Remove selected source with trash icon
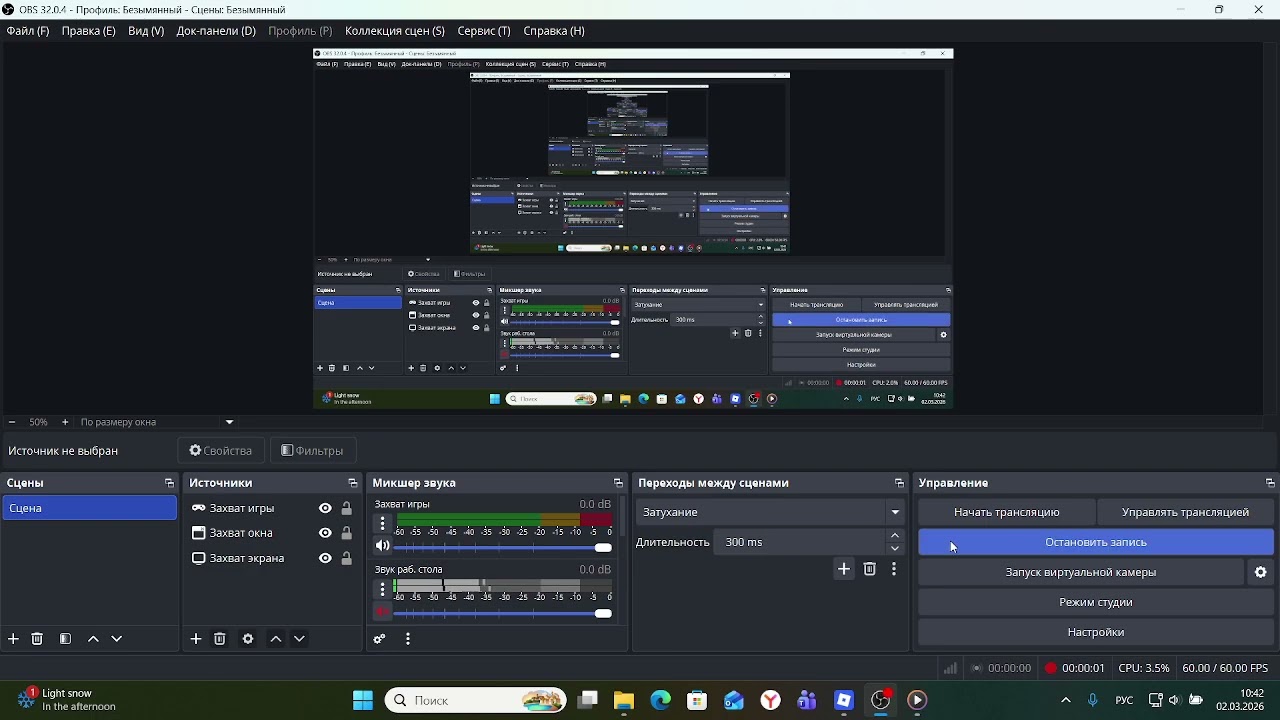This screenshot has width=1280, height=720. (220, 639)
